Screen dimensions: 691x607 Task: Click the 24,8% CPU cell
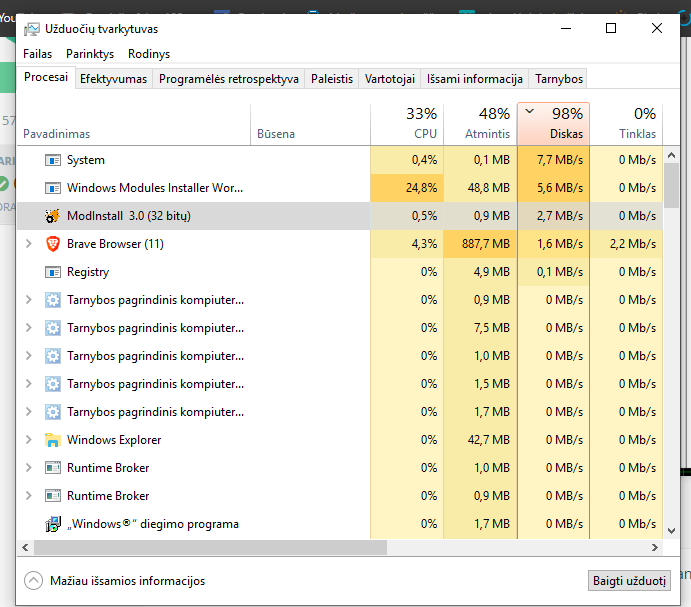tap(407, 188)
